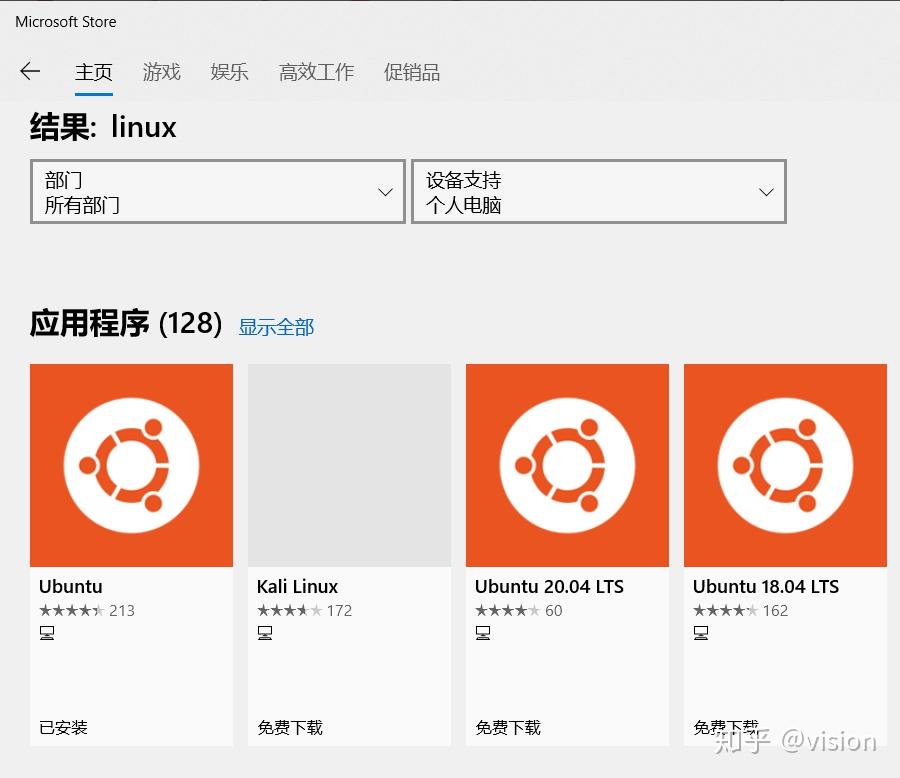Switch to the 高效工作 productivity tab
900x778 pixels.
click(316, 72)
